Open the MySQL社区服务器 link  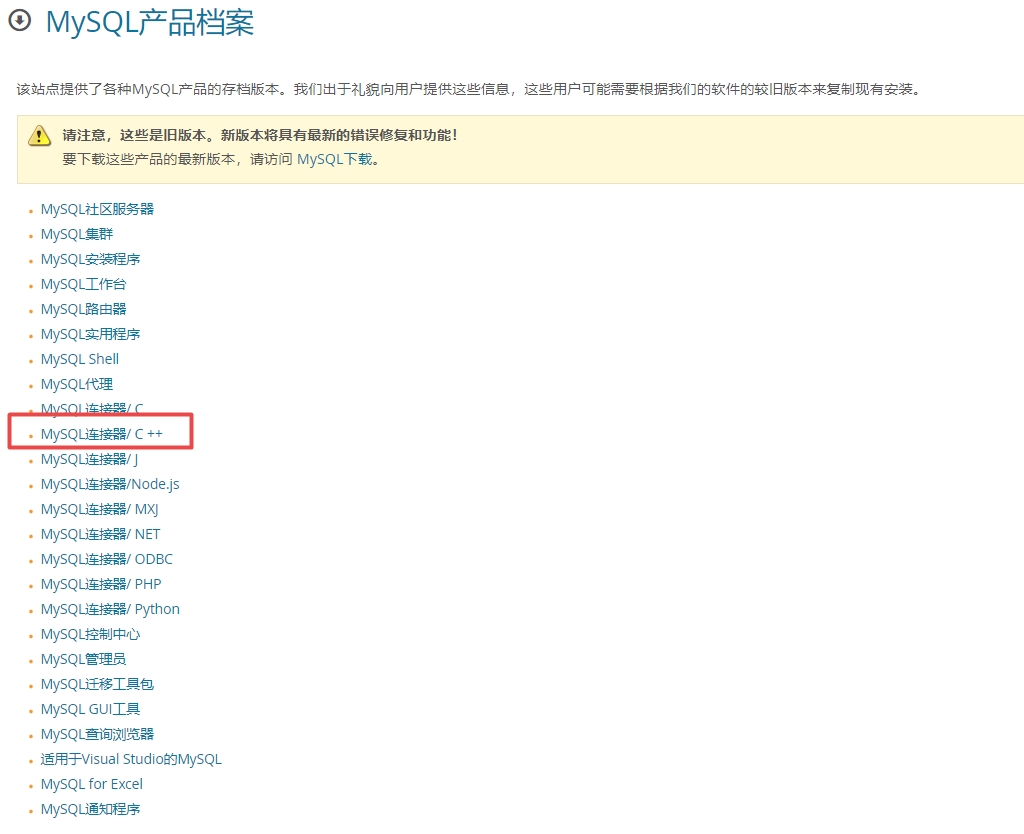[97, 209]
